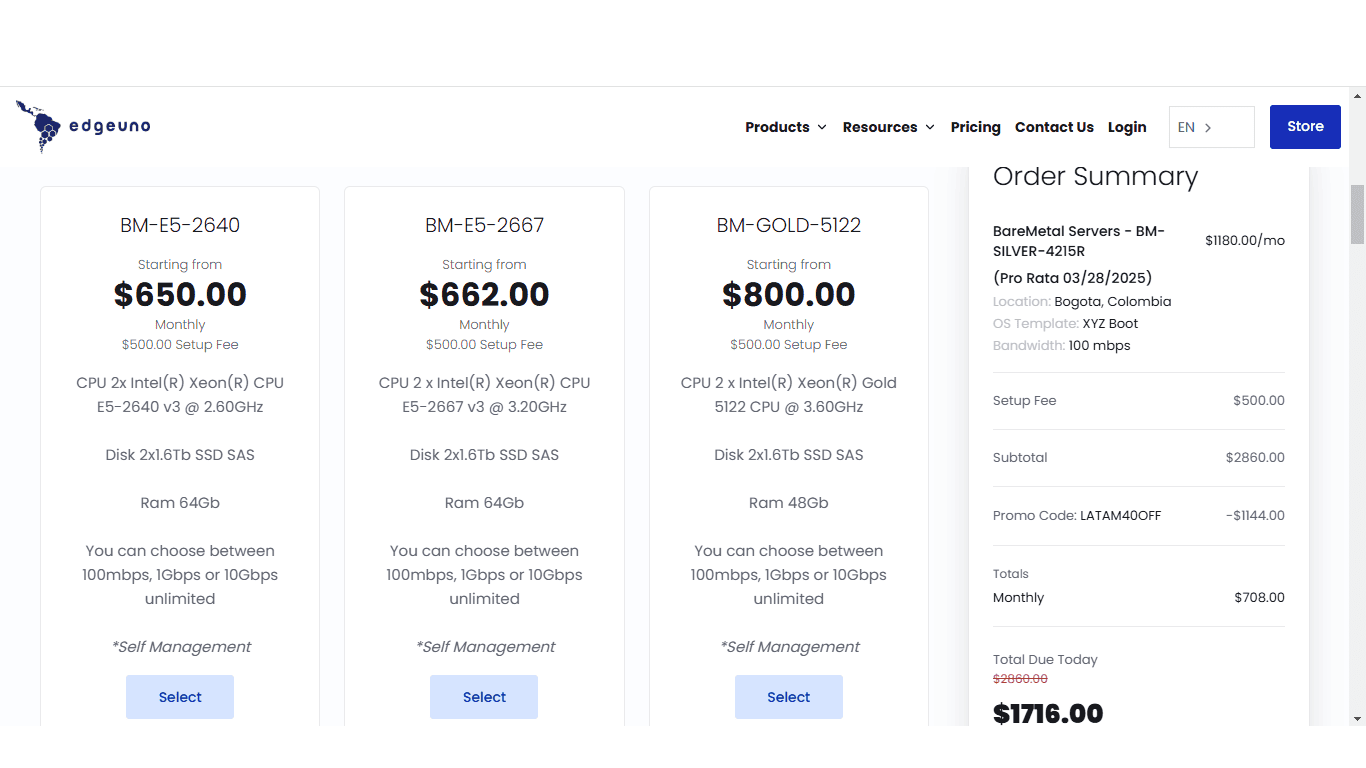Select the BM-E5-2667 server plan
This screenshot has width=1366, height=768.
tap(484, 697)
